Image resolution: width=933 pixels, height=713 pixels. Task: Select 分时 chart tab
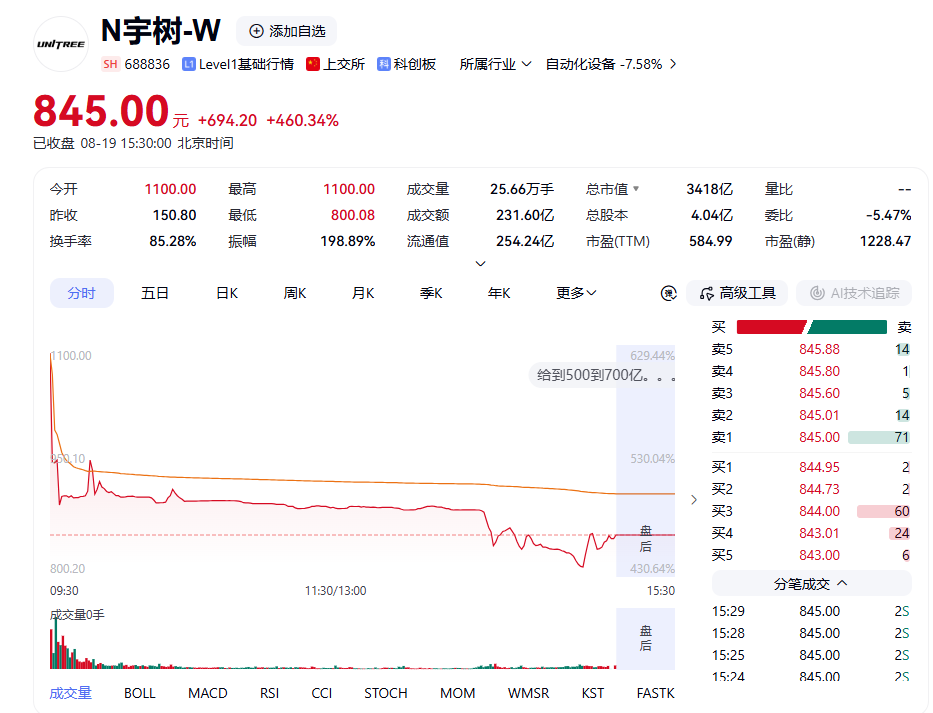[x=82, y=293]
